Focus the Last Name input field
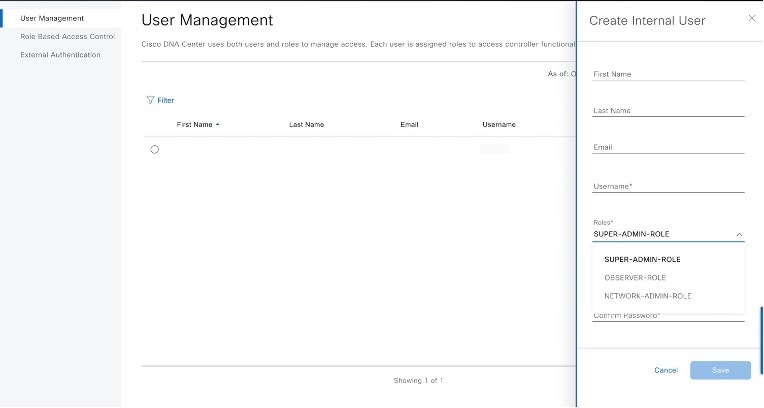The width and height of the screenshot is (764, 408). [x=668, y=110]
